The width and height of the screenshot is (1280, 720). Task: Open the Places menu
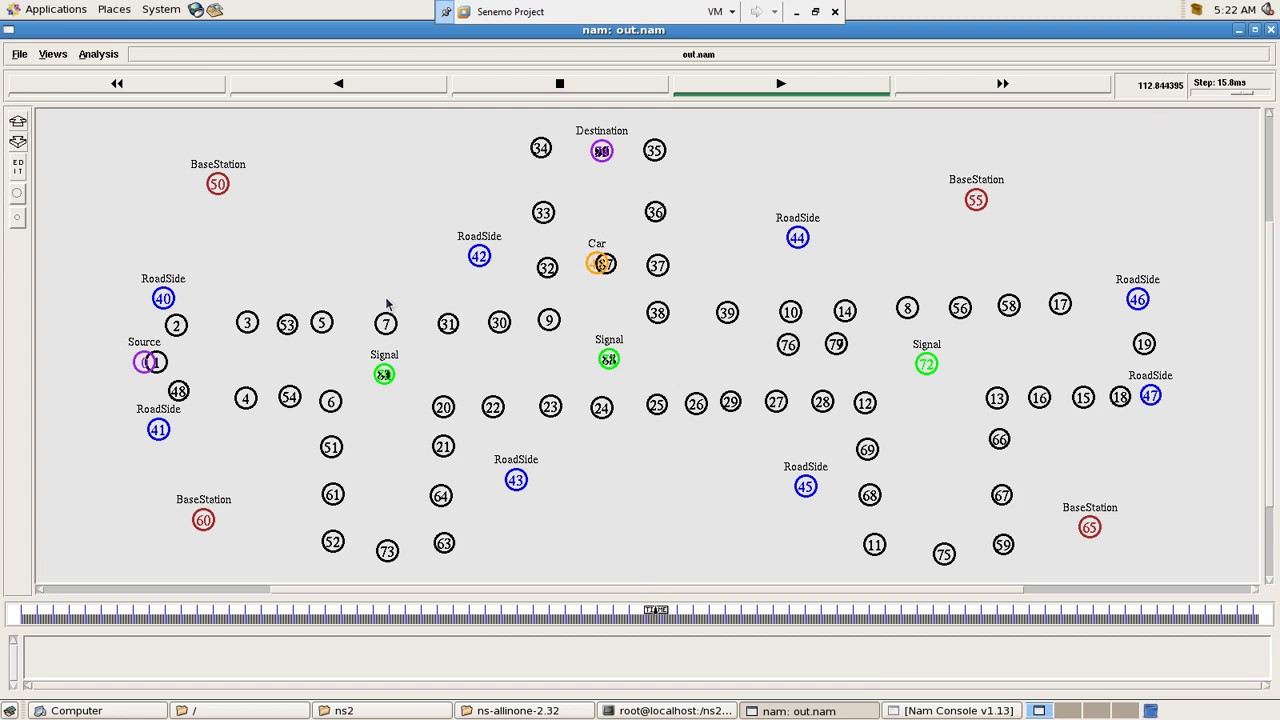click(114, 9)
